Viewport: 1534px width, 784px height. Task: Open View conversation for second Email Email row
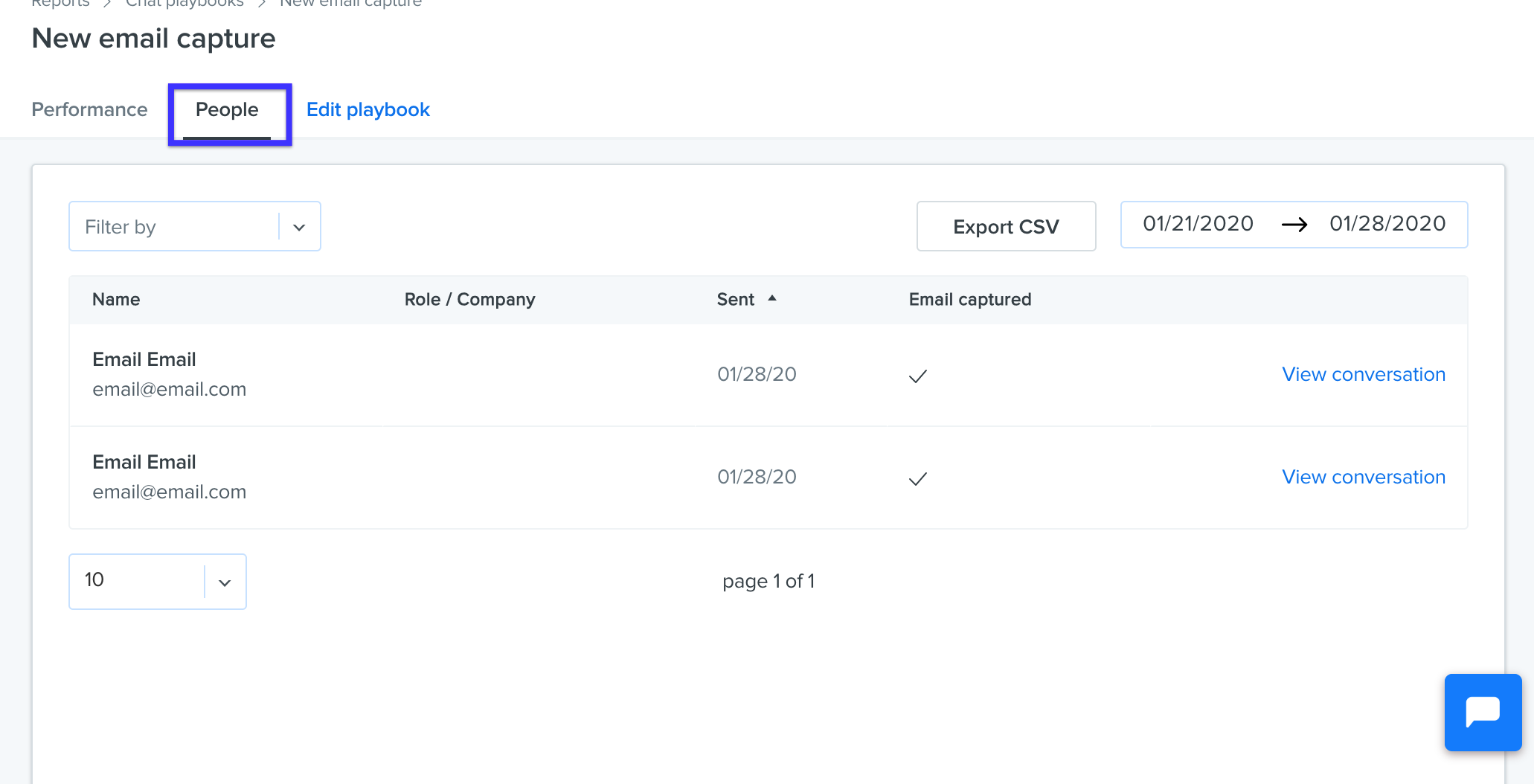click(1364, 477)
